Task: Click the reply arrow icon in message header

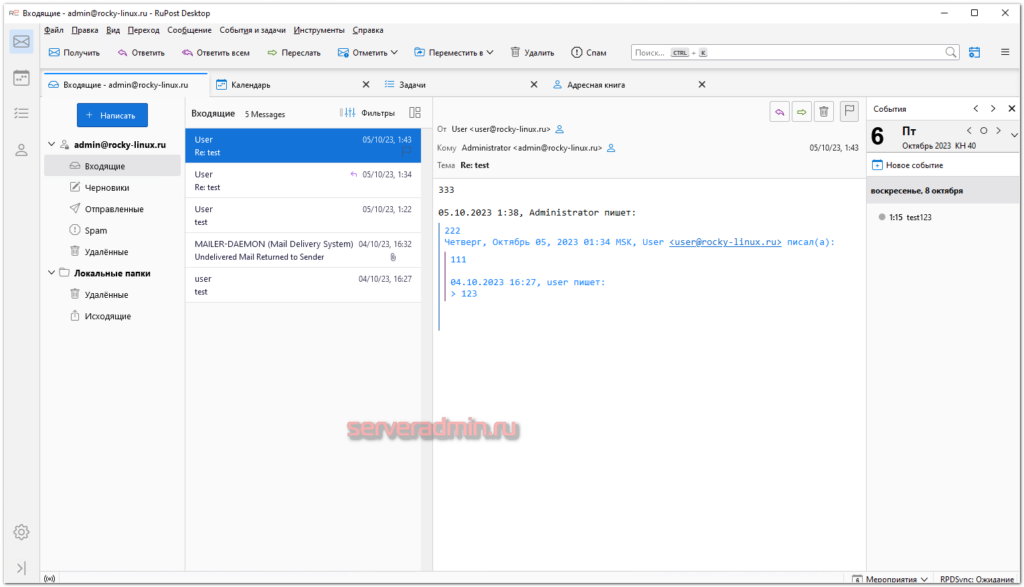Action: tap(779, 112)
